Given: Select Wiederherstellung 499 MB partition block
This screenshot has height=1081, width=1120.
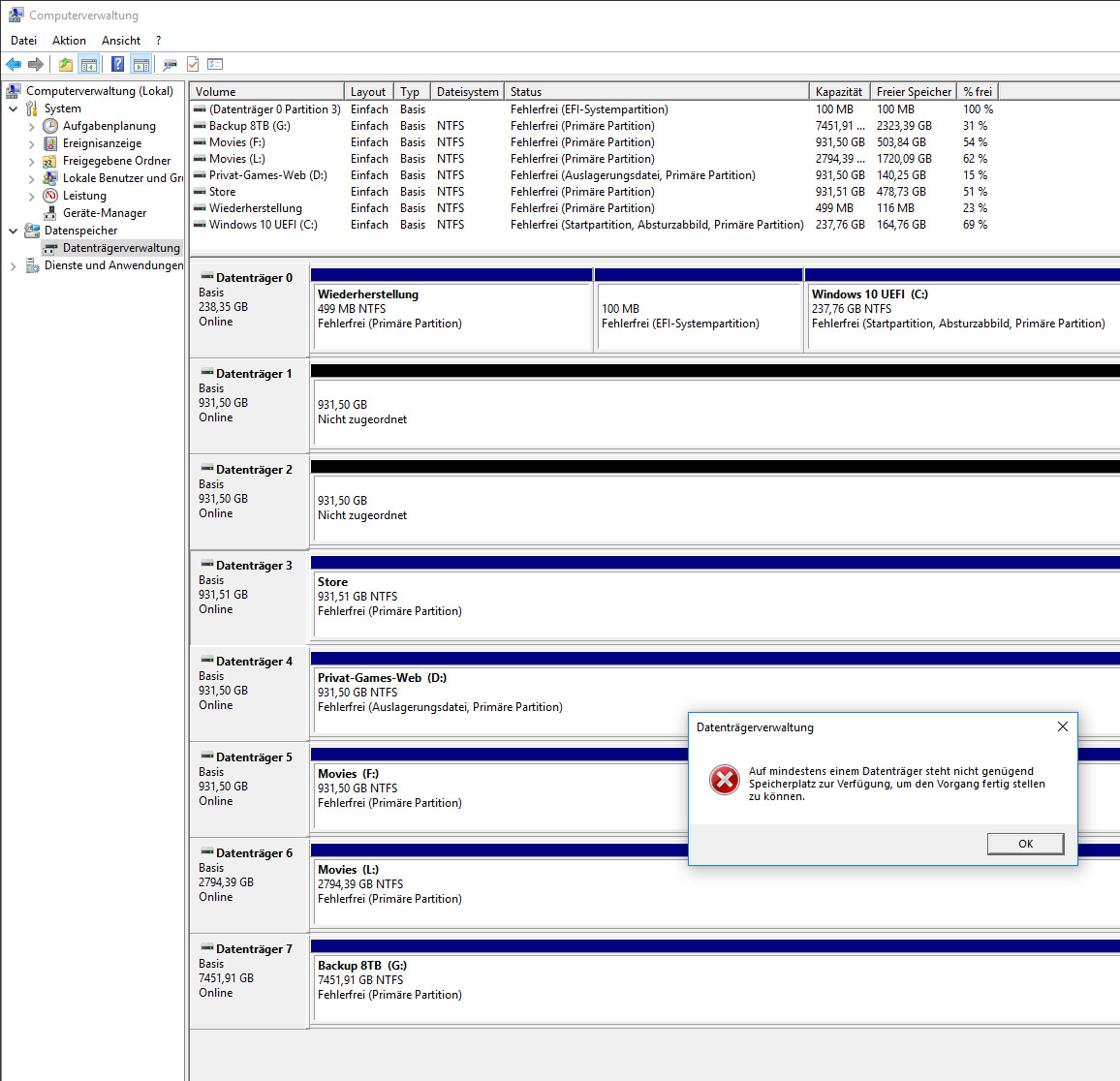Looking at the screenshot, I should 451,310.
